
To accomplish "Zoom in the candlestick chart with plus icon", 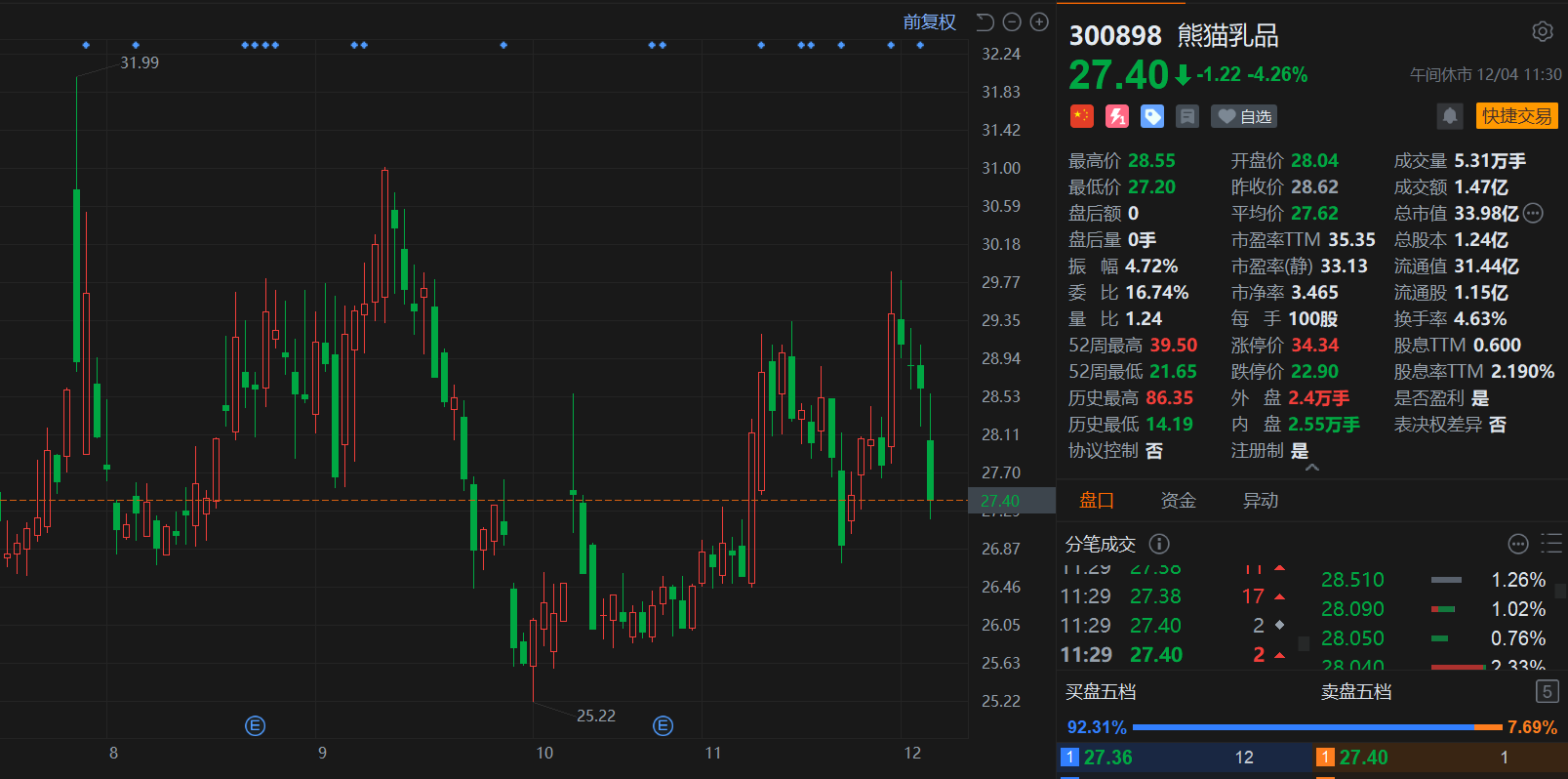I will pyautogui.click(x=1039, y=22).
